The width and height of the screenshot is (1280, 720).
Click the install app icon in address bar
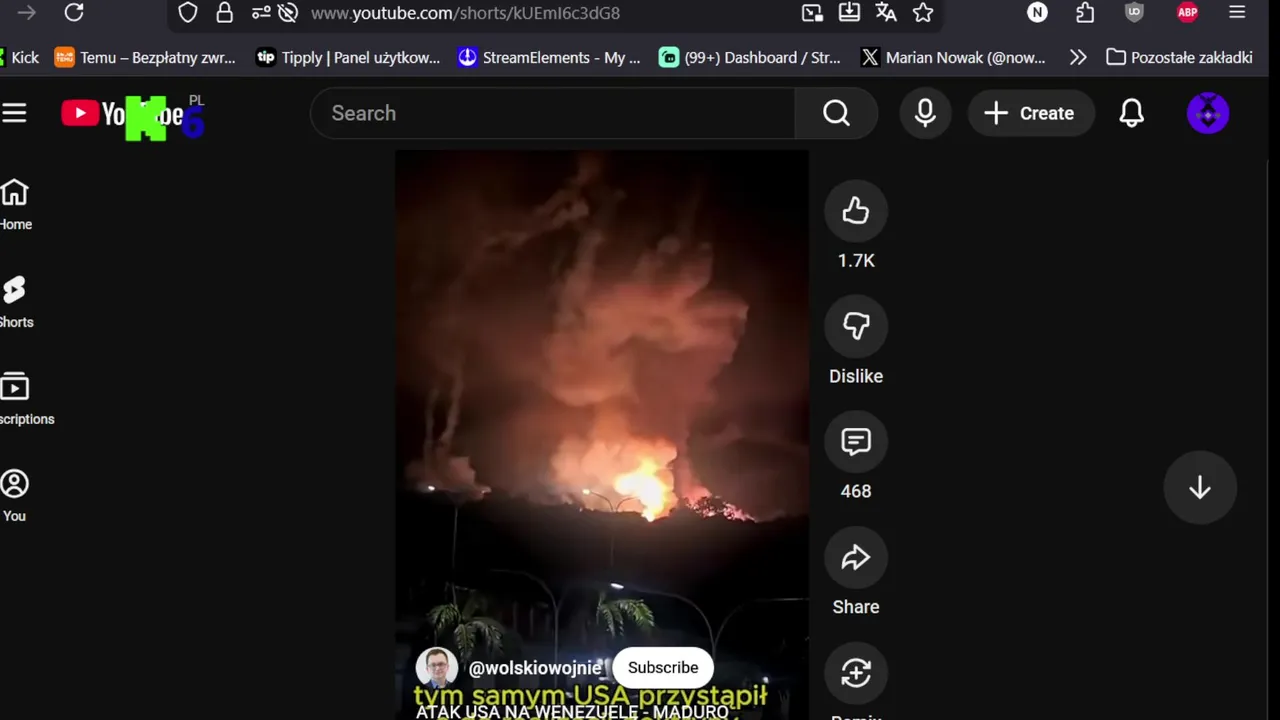849,13
